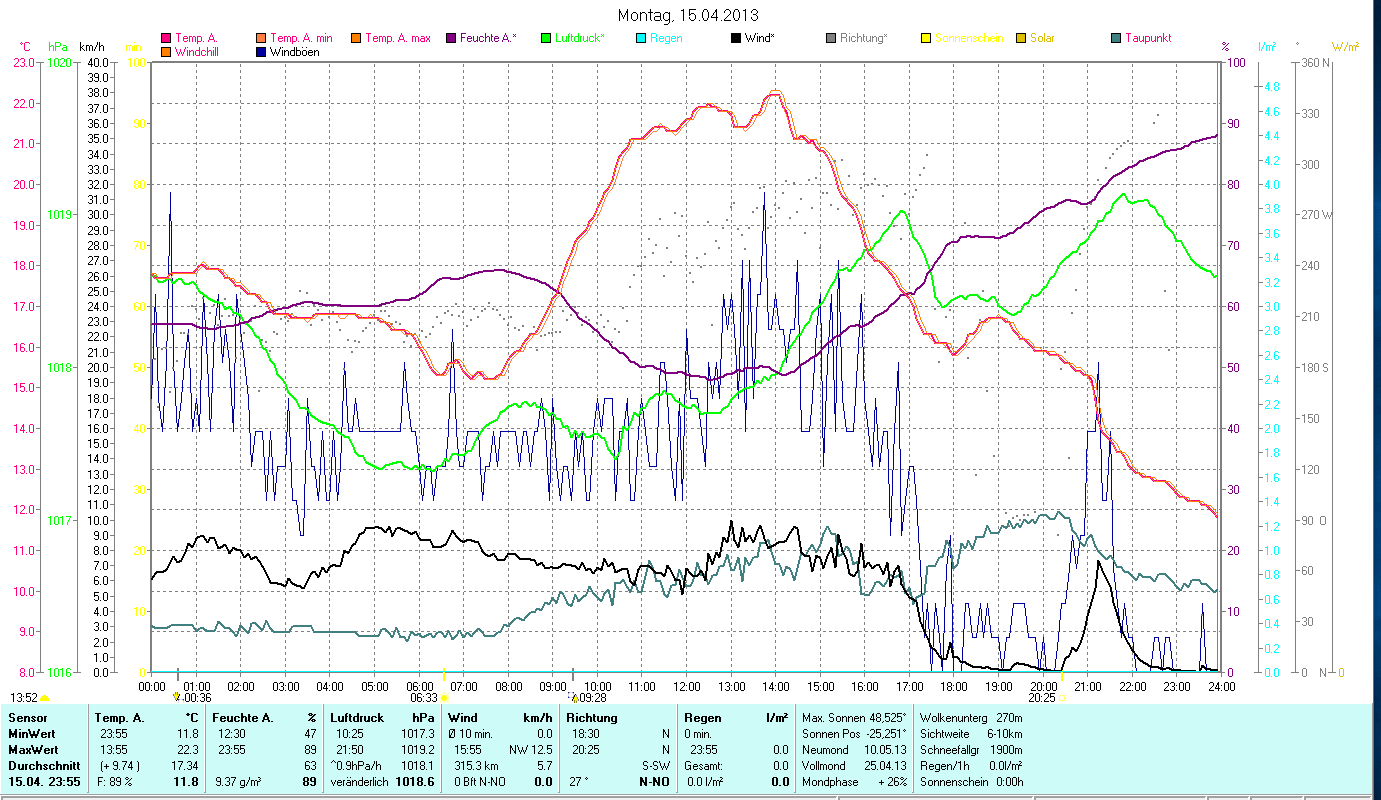Click the Solar legend swatch

pos(1020,38)
